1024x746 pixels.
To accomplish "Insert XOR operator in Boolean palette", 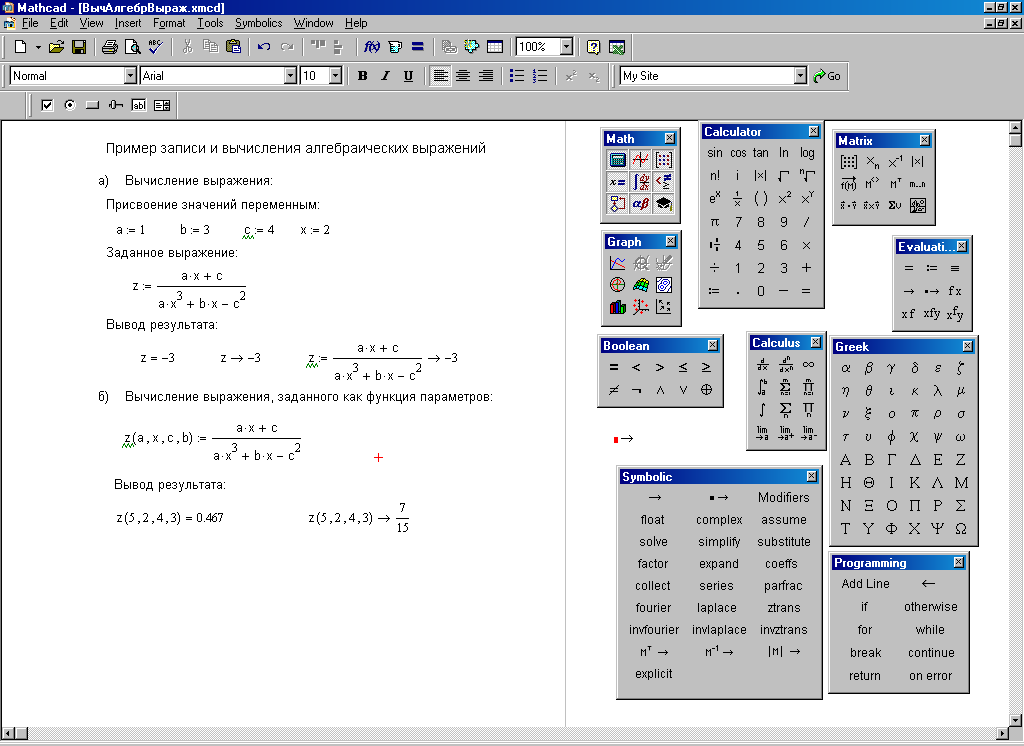I will [x=706, y=390].
